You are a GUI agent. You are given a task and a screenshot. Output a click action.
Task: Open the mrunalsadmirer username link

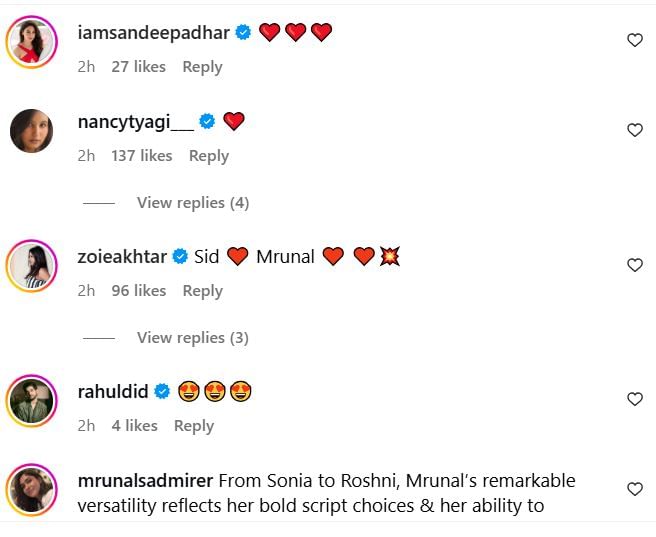point(144,481)
